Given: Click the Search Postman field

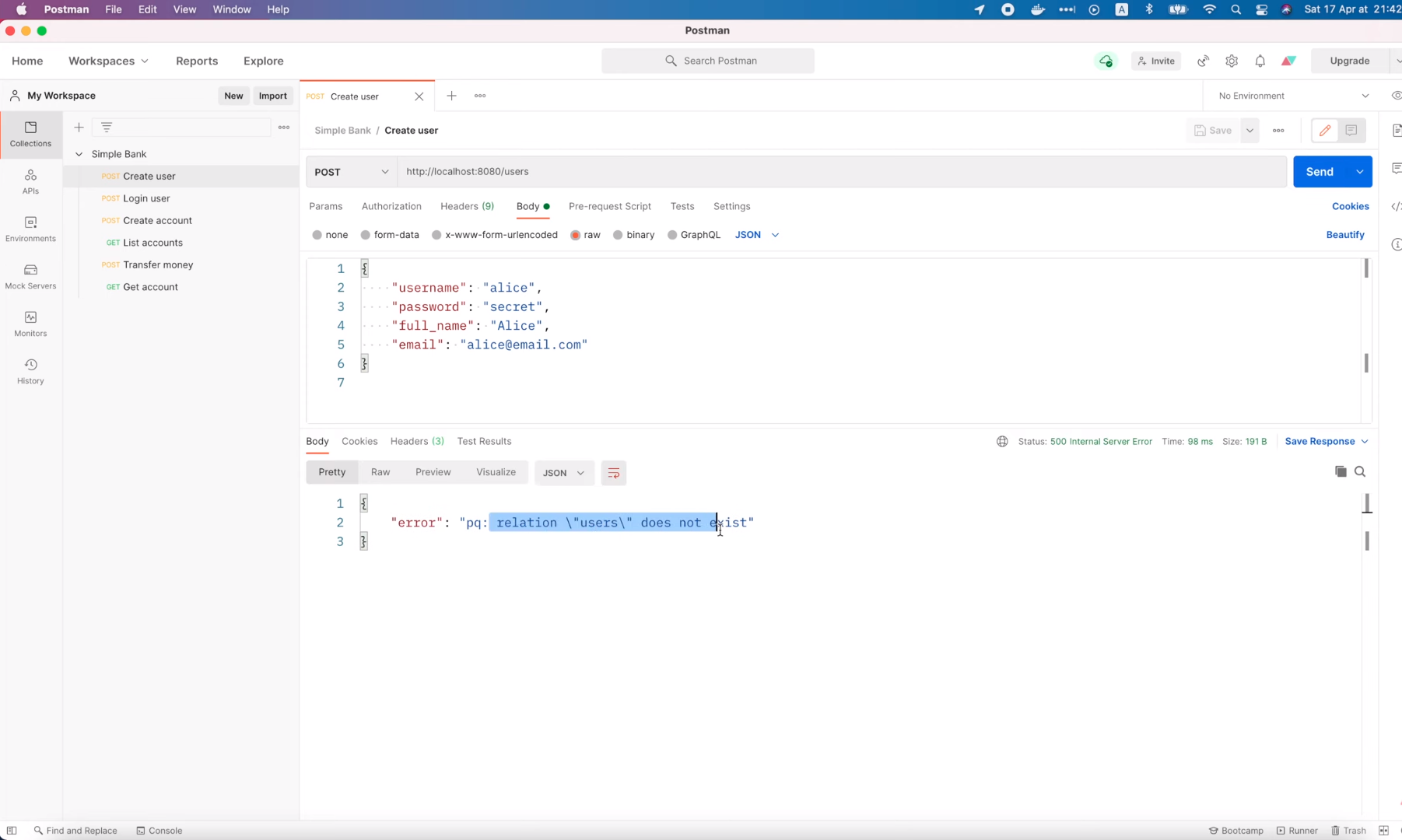Looking at the screenshot, I should [708, 61].
